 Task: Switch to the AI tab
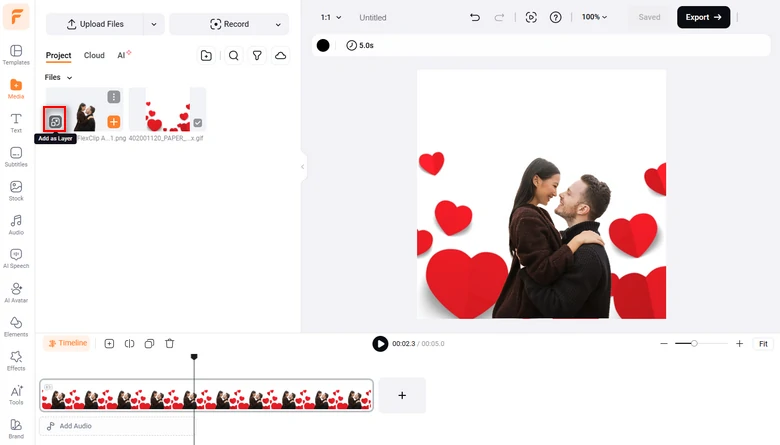[123, 55]
